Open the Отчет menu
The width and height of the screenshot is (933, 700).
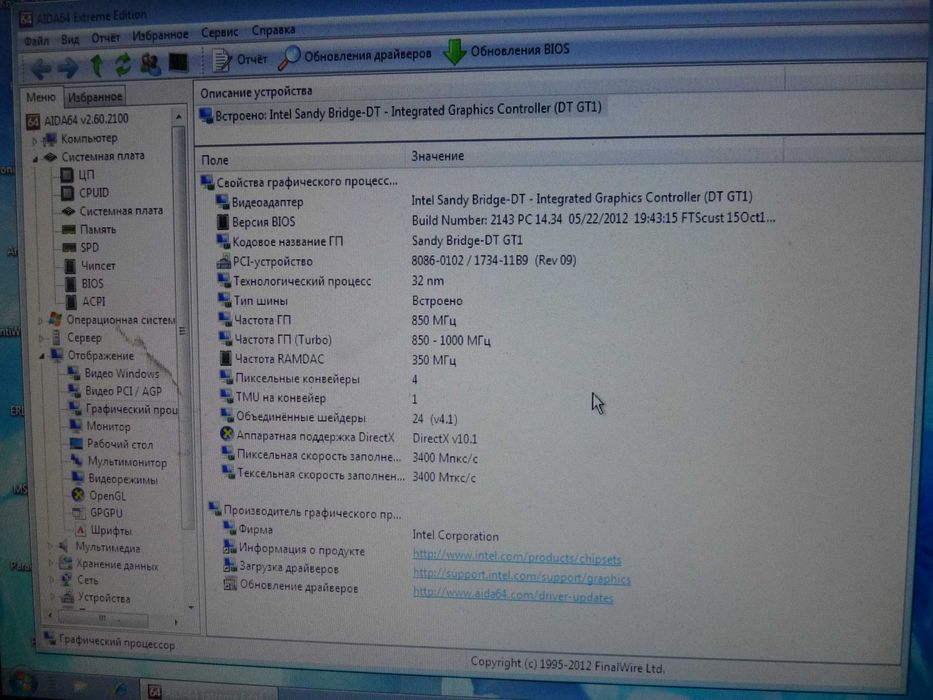tap(105, 38)
